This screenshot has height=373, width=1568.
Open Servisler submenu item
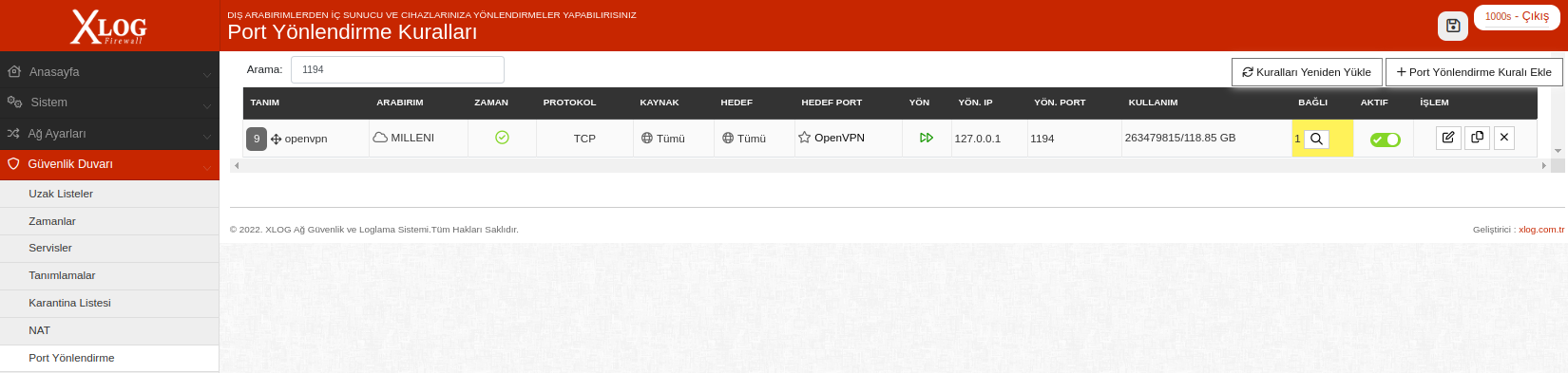[109, 248]
